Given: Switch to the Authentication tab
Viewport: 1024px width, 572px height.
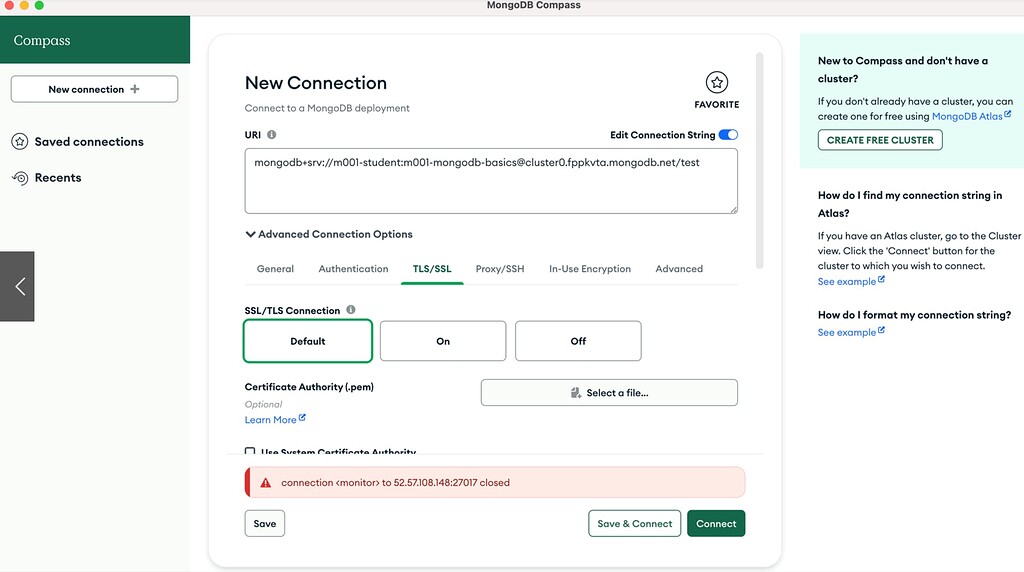Looking at the screenshot, I should click(x=353, y=269).
